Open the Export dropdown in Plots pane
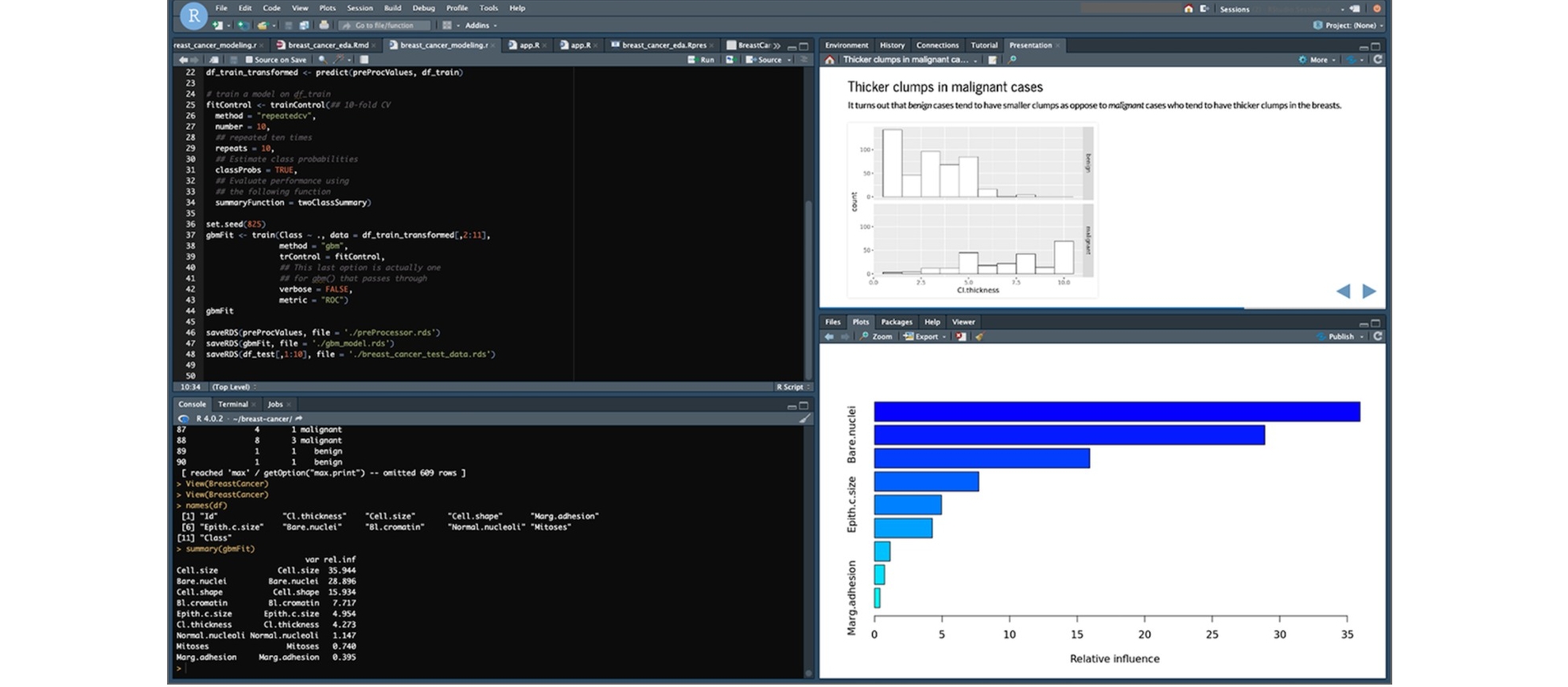The image size is (1568, 687). coord(925,337)
